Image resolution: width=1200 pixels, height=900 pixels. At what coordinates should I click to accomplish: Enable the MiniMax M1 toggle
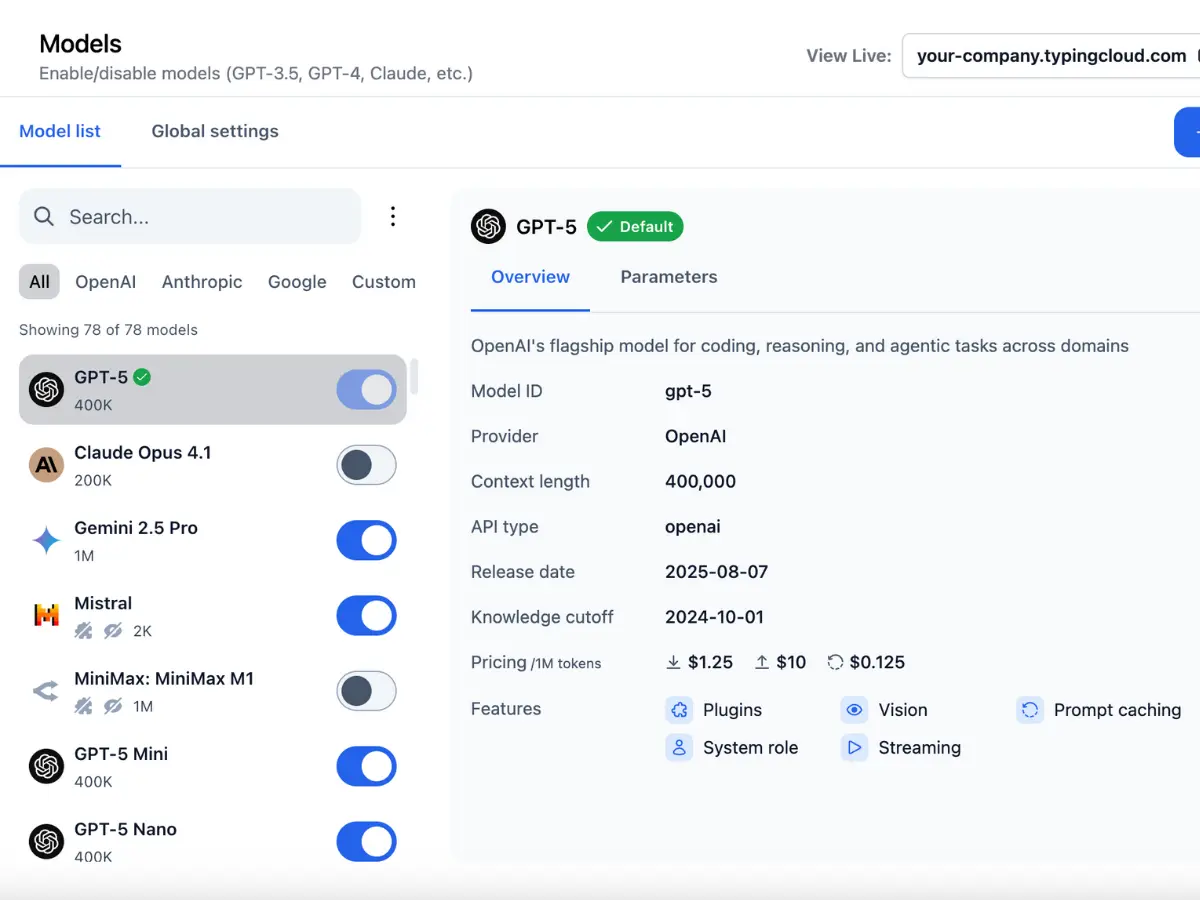click(366, 691)
